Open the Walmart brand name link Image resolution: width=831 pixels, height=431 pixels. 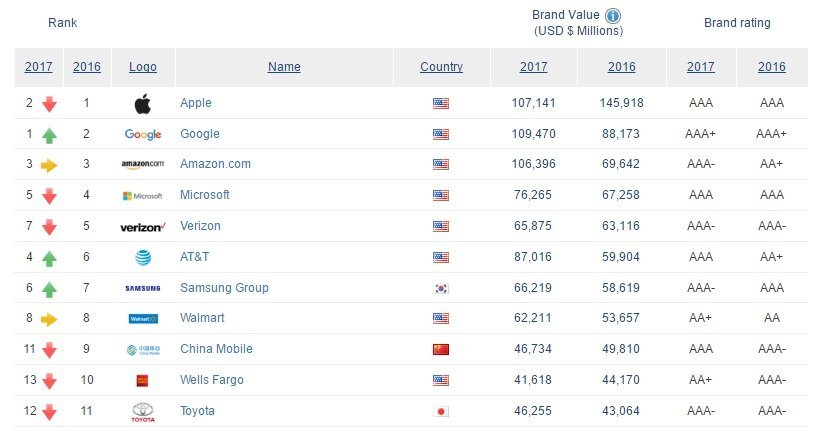click(202, 318)
